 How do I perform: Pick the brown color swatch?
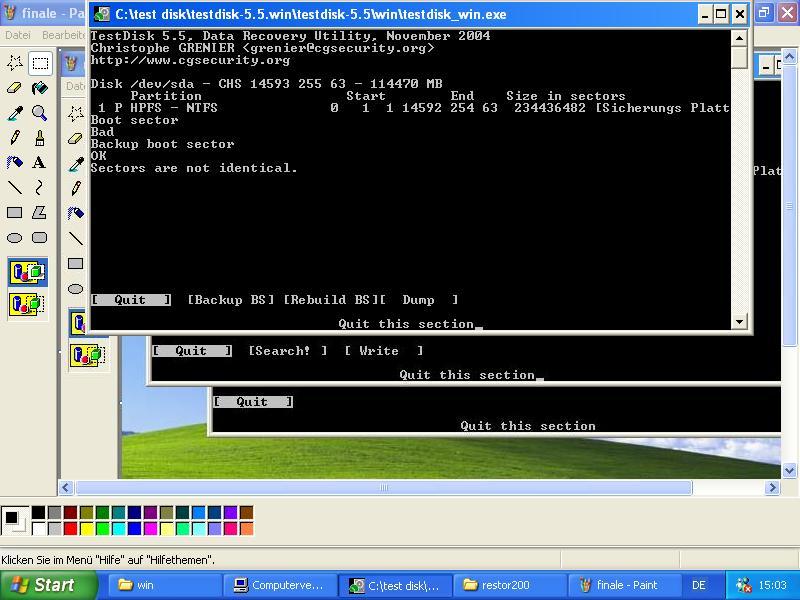pyautogui.click(x=246, y=513)
